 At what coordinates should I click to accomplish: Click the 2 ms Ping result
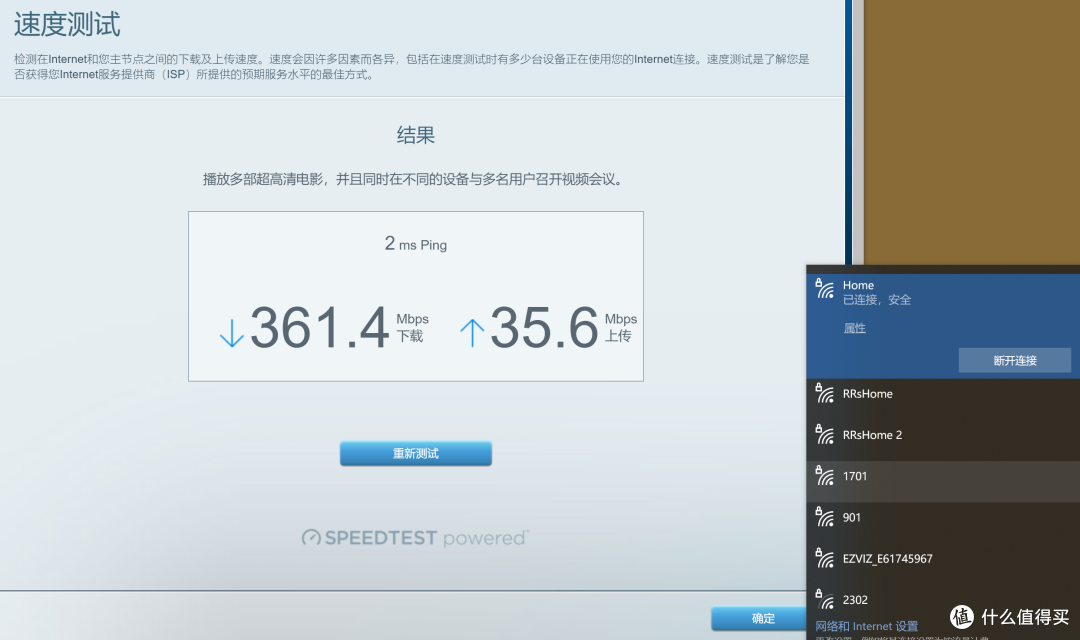click(415, 244)
